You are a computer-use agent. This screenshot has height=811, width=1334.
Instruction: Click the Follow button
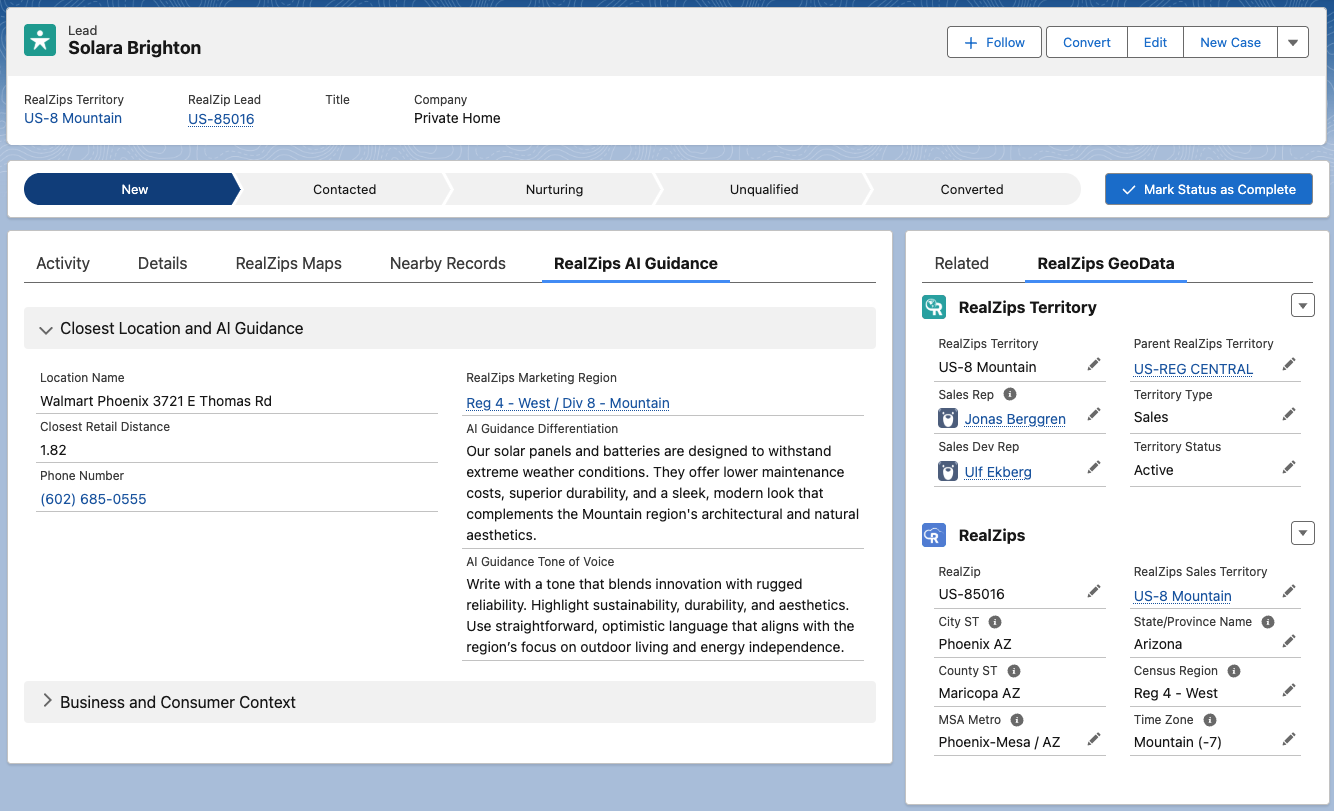point(995,43)
